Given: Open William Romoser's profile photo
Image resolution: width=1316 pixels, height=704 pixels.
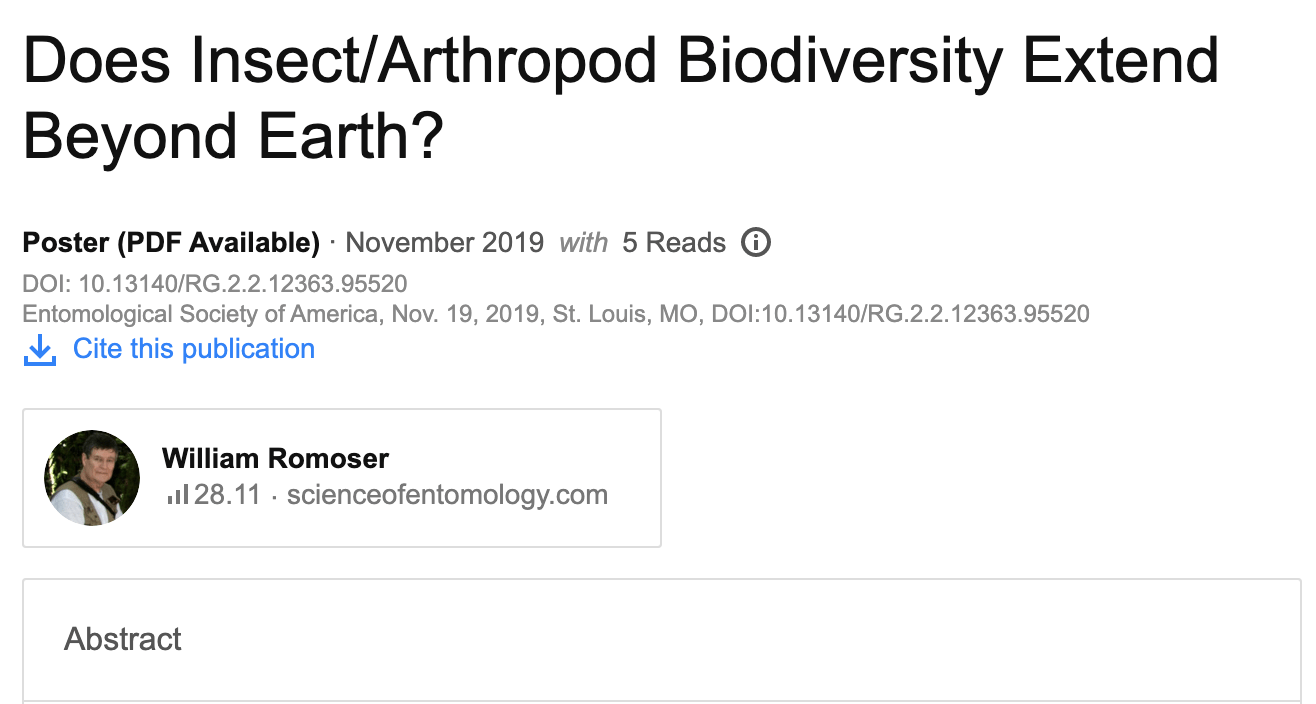Looking at the screenshot, I should click(92, 478).
